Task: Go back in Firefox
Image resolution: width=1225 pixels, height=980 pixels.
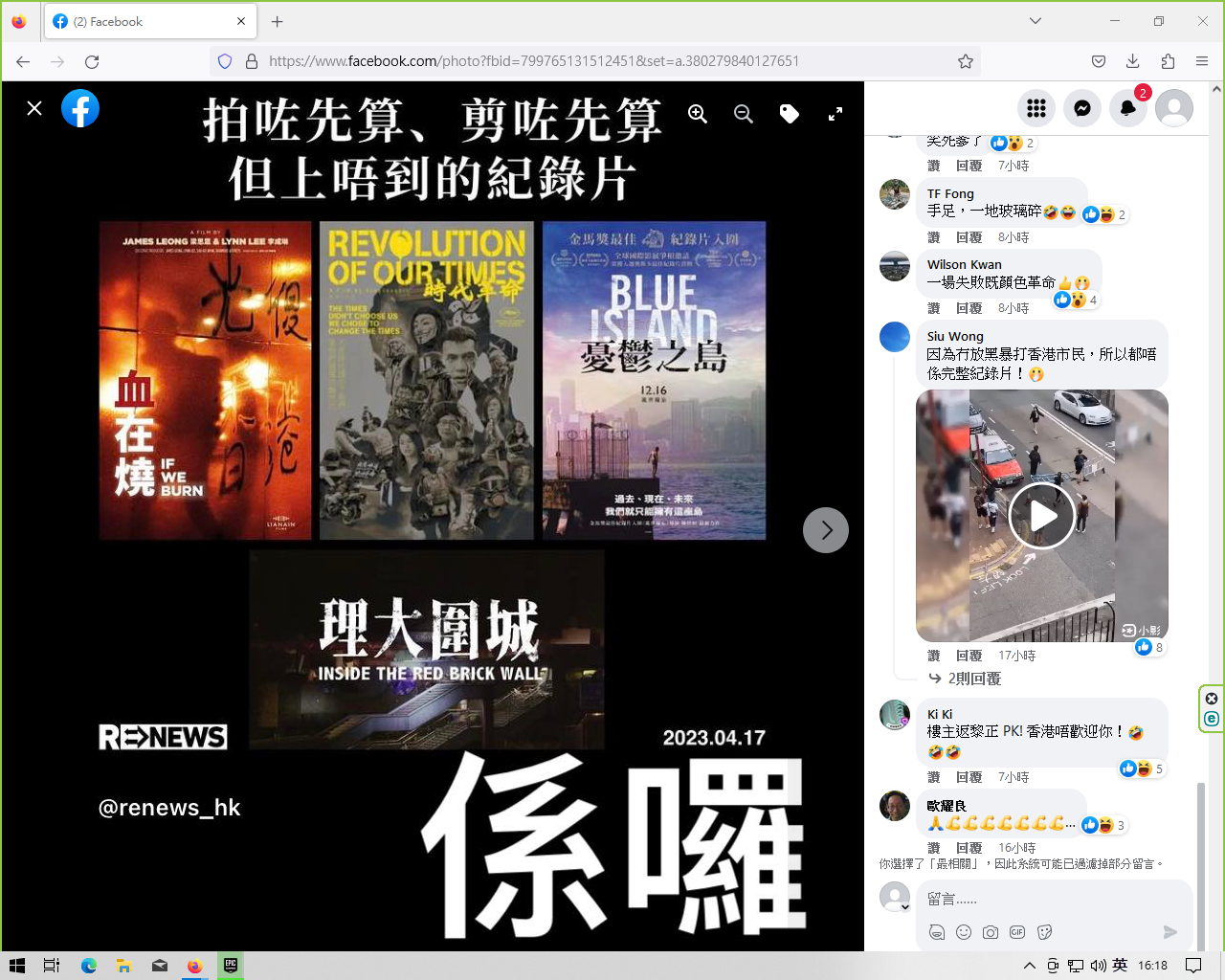Action: pos(23,61)
